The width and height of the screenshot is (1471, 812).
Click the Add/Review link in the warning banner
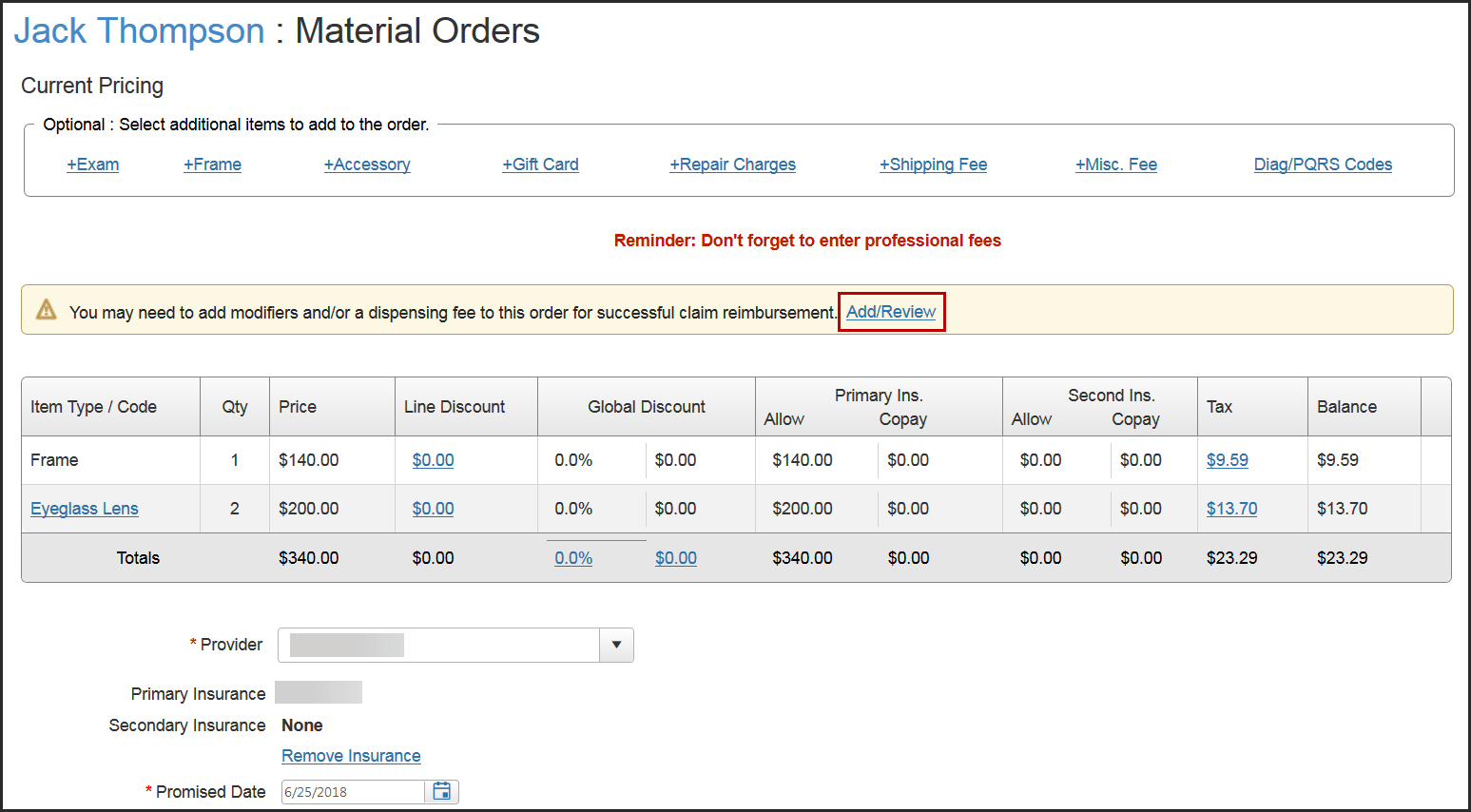click(x=890, y=311)
